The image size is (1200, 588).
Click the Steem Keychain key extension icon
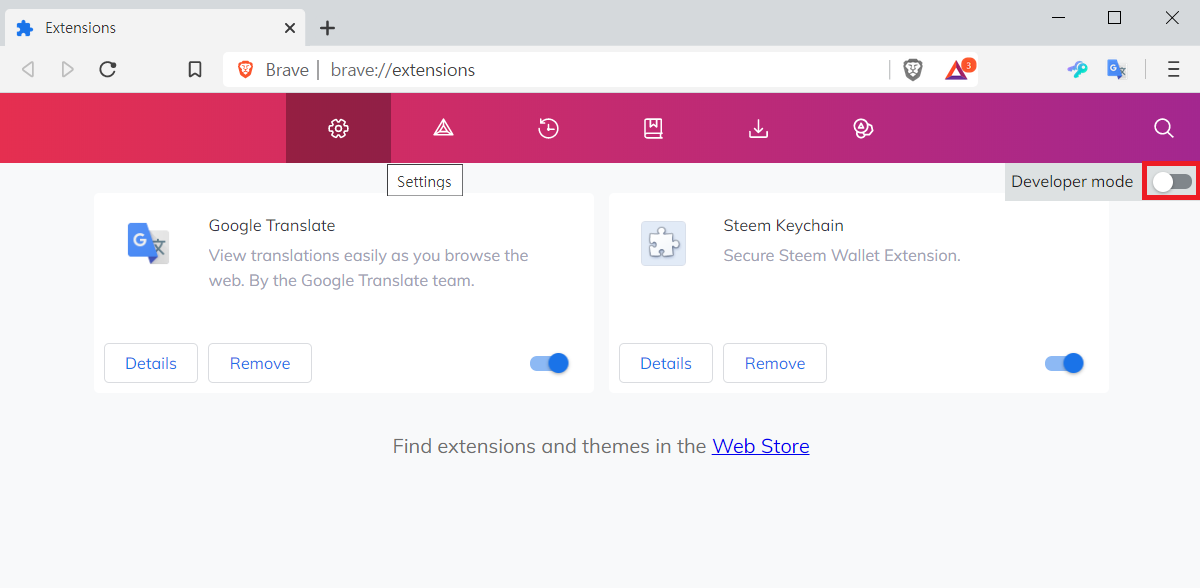pos(1077,70)
